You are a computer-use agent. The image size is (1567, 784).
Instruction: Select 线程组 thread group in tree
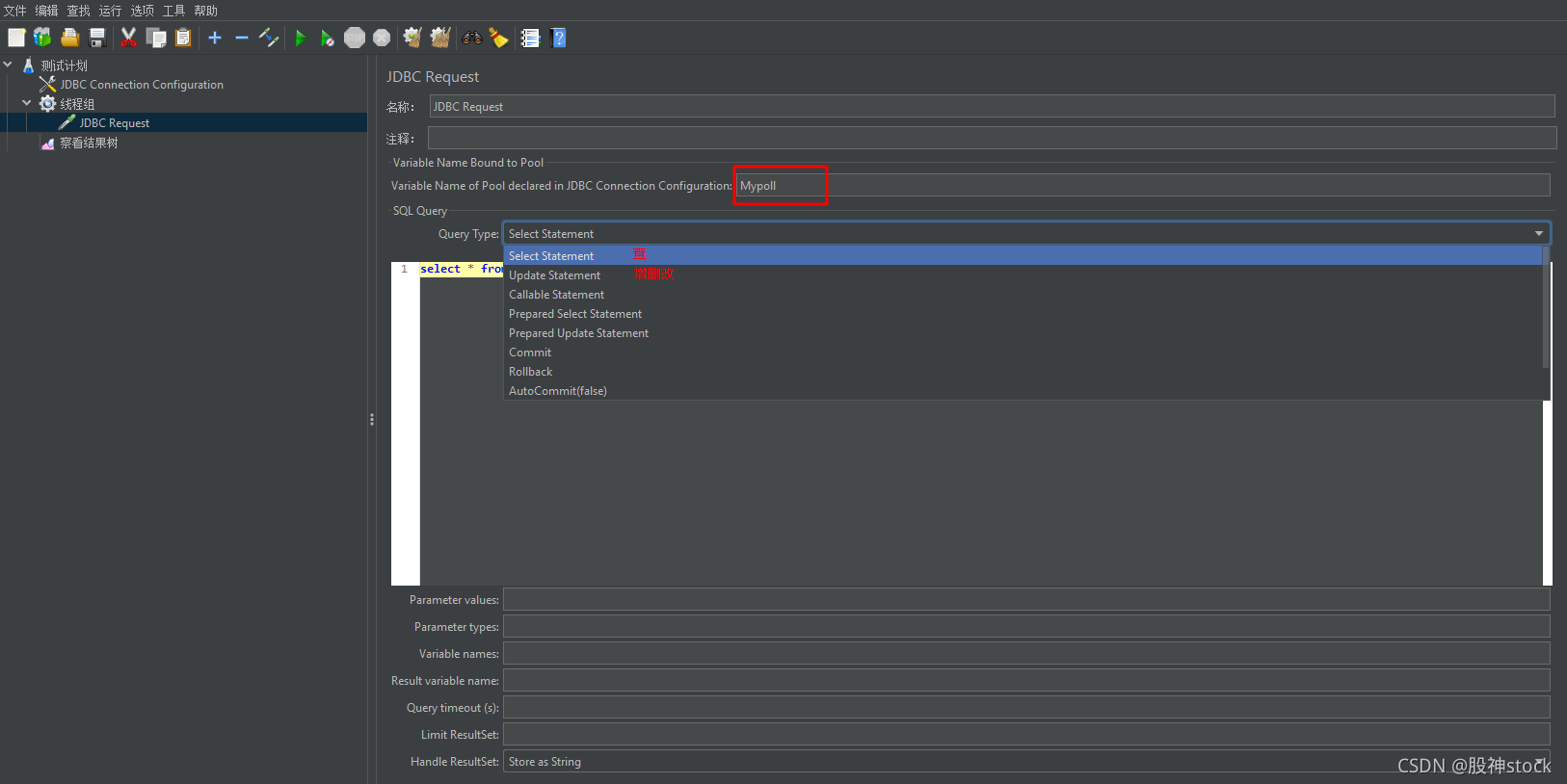77,104
